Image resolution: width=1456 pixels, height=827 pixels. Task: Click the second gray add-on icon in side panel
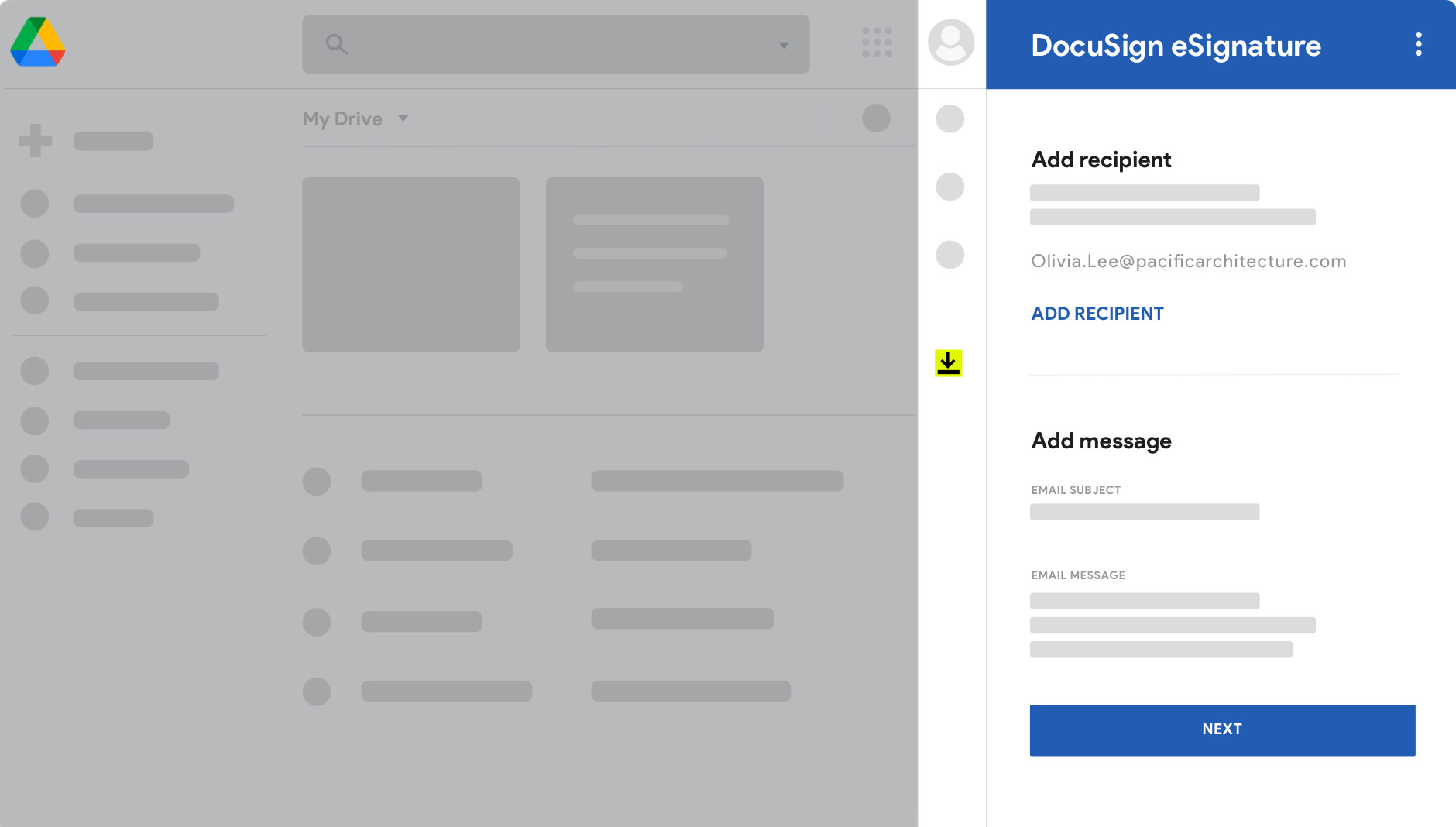point(951,187)
